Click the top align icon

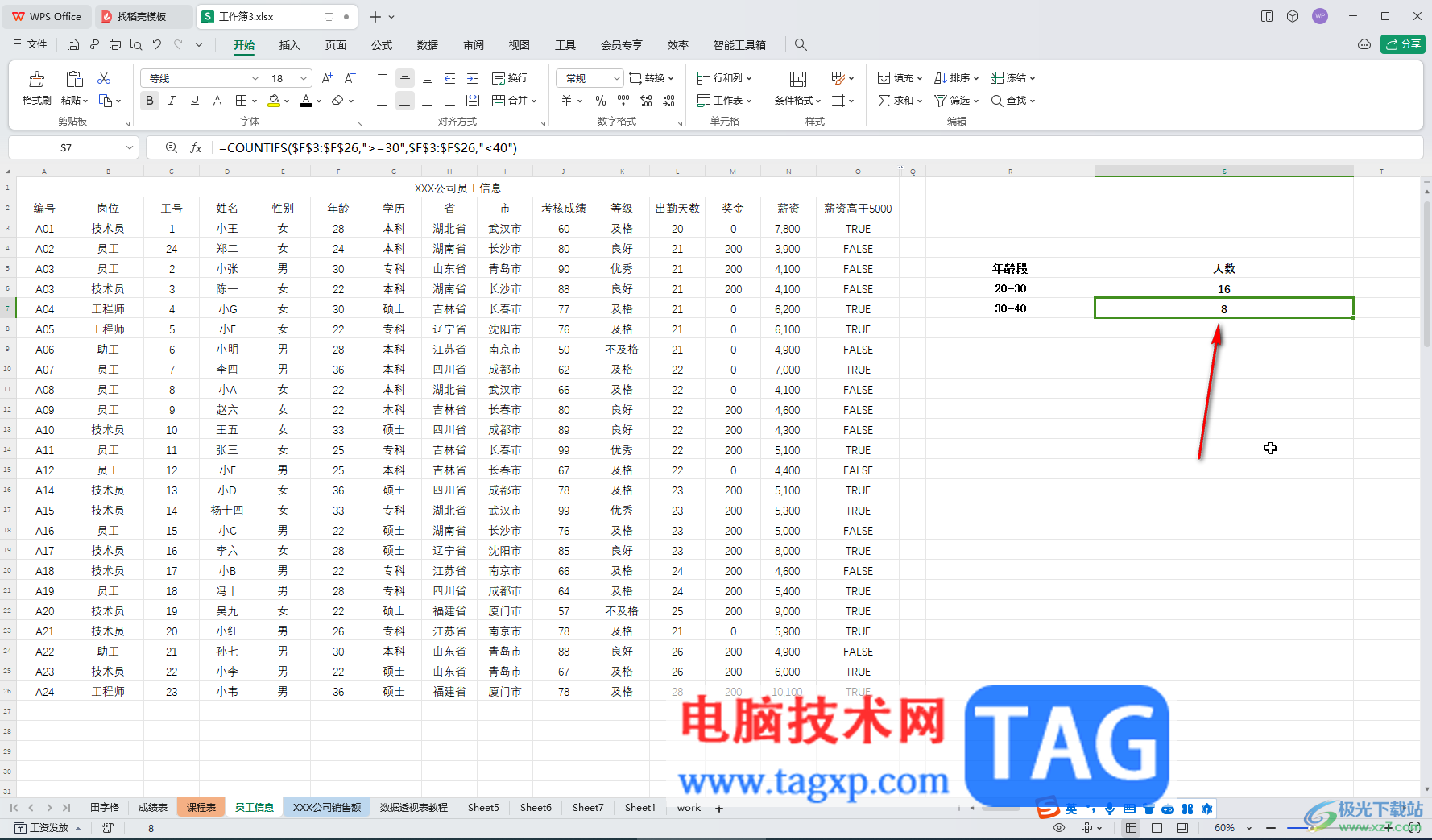pyautogui.click(x=382, y=78)
